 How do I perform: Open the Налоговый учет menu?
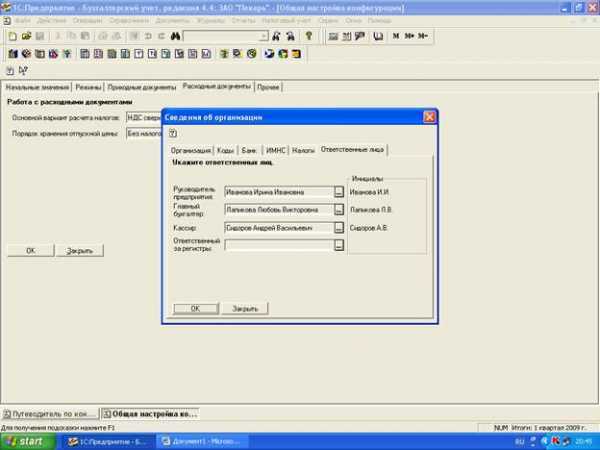[287, 20]
